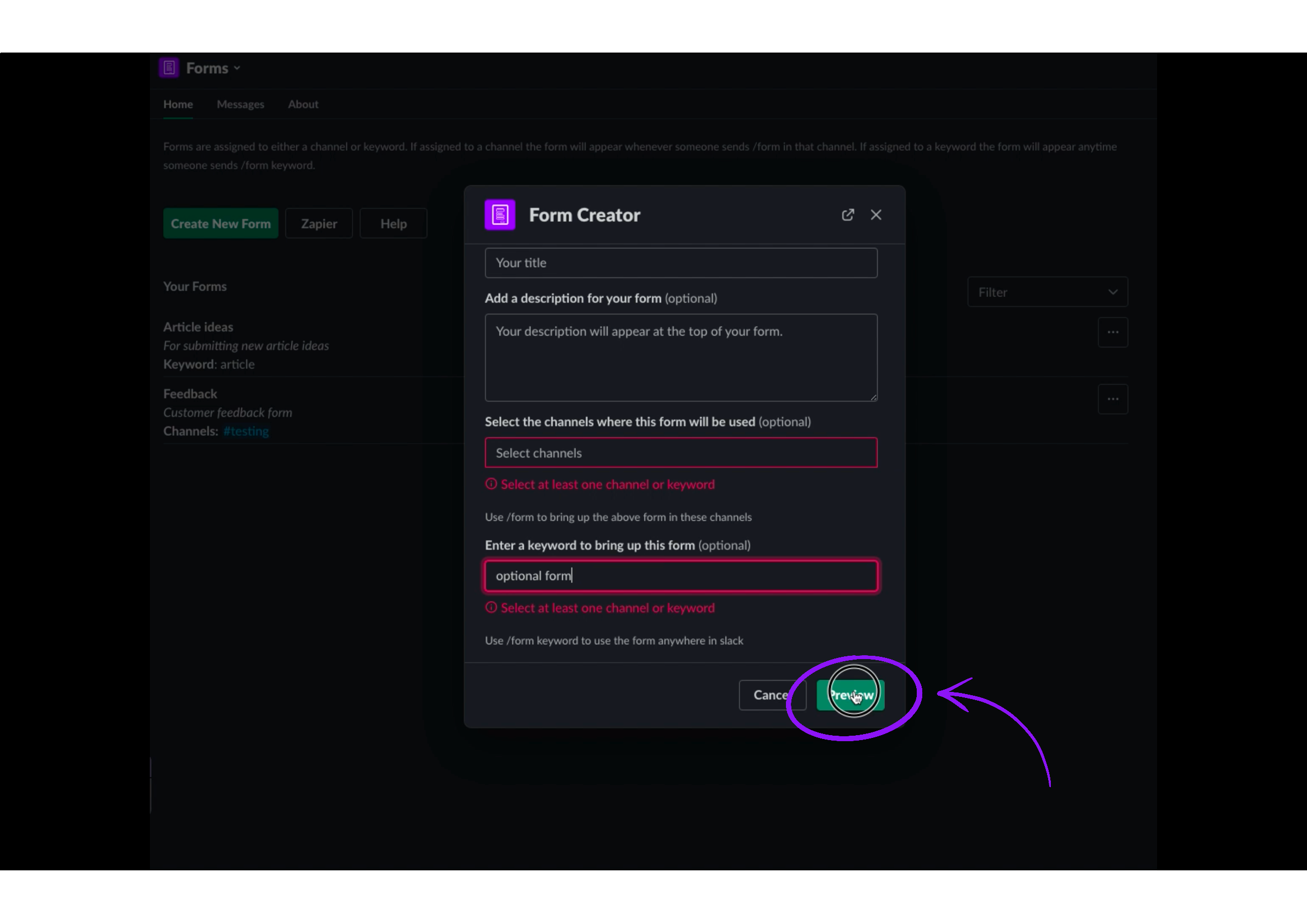The height and width of the screenshot is (924, 1307).
Task: Select the Home tab
Action: (x=178, y=104)
